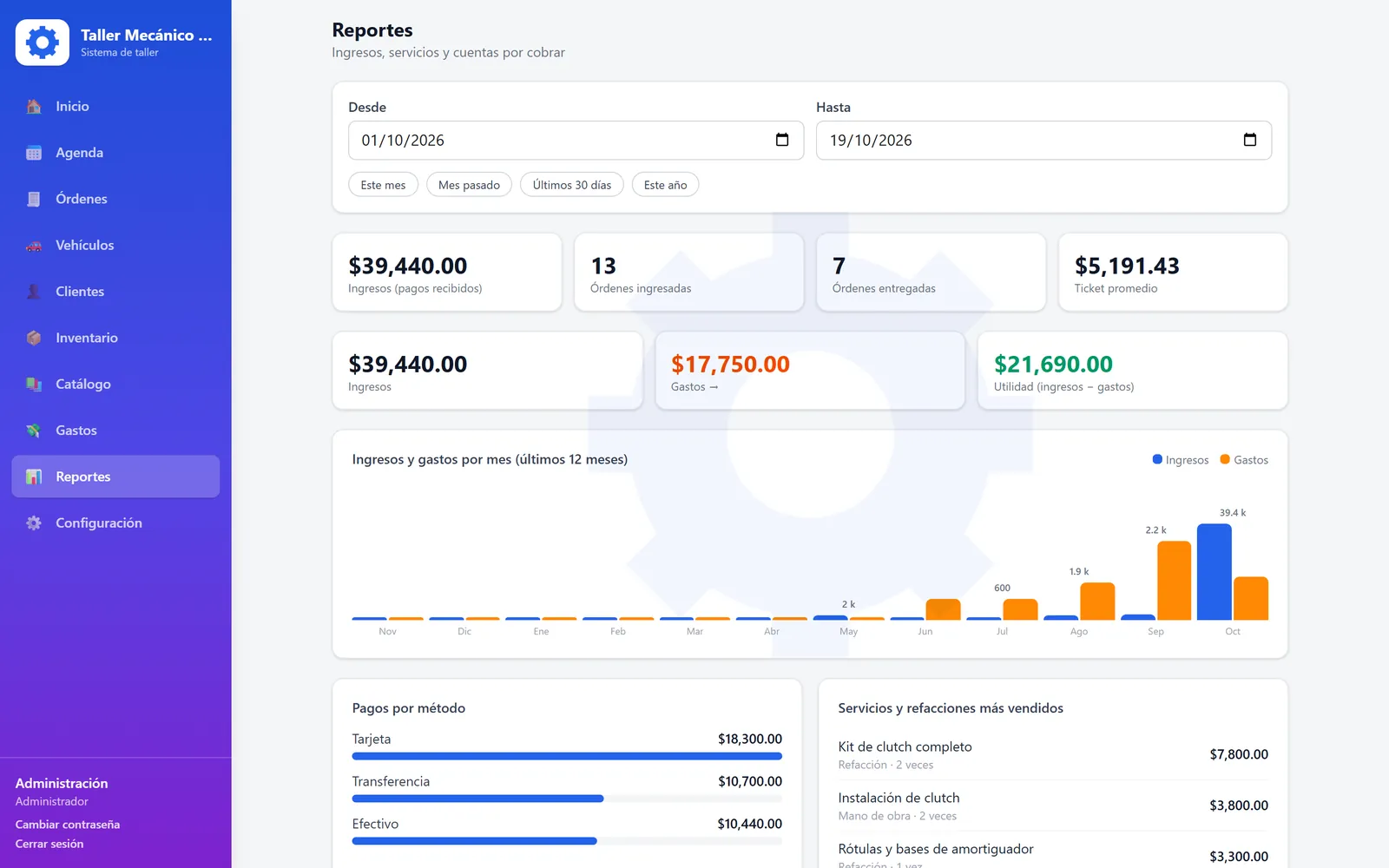Click Cambiar contraseña link
The height and width of the screenshot is (868, 1389).
pyautogui.click(x=68, y=825)
